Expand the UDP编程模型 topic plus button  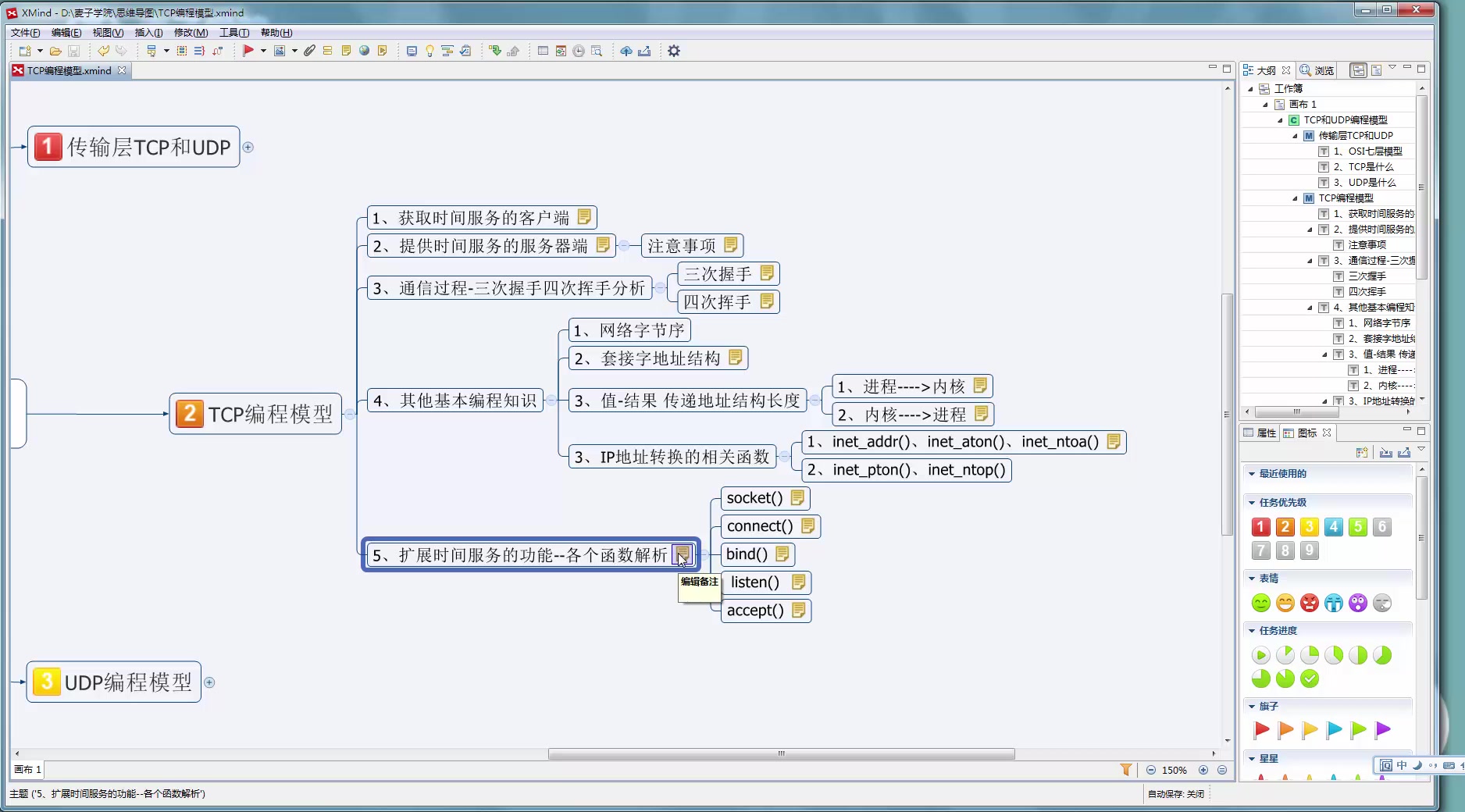[209, 682]
